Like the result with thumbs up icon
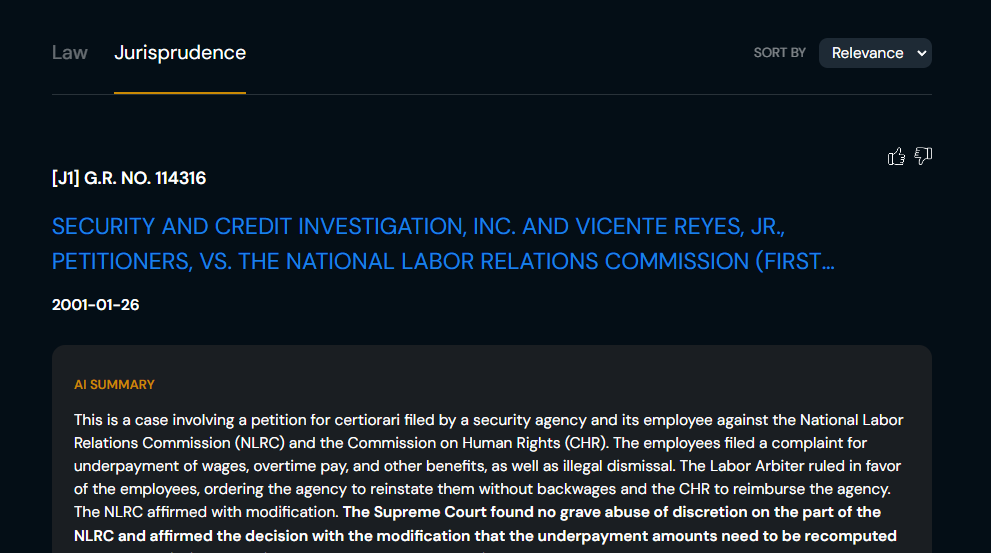 click(896, 156)
